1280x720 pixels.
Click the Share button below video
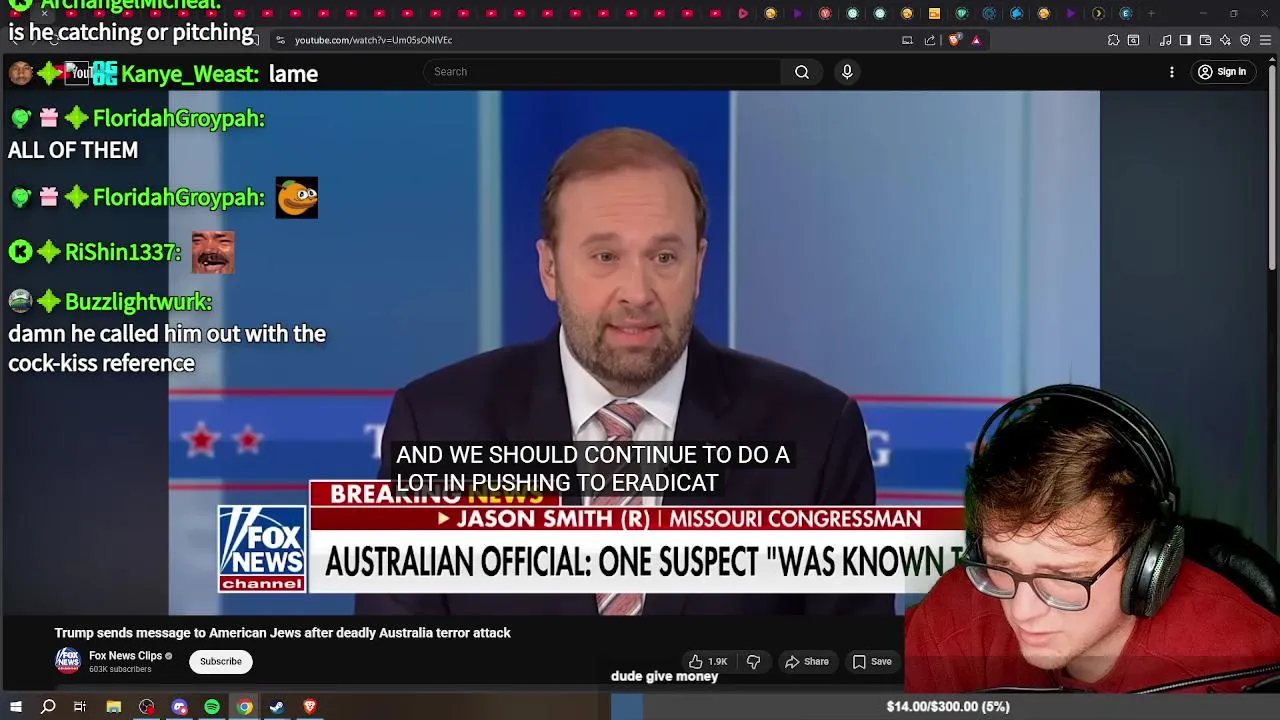coord(807,661)
